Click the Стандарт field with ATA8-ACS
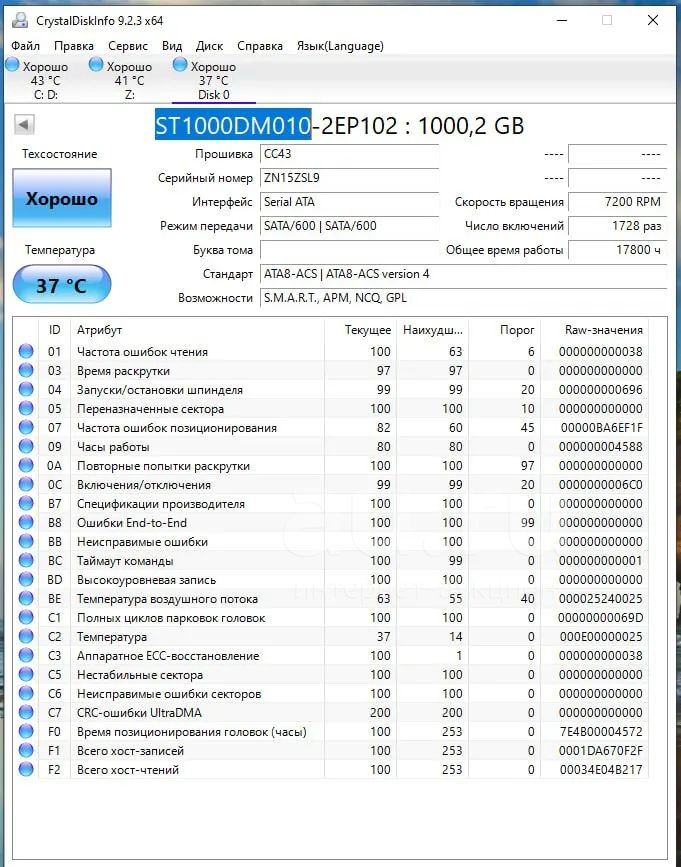 point(463,274)
